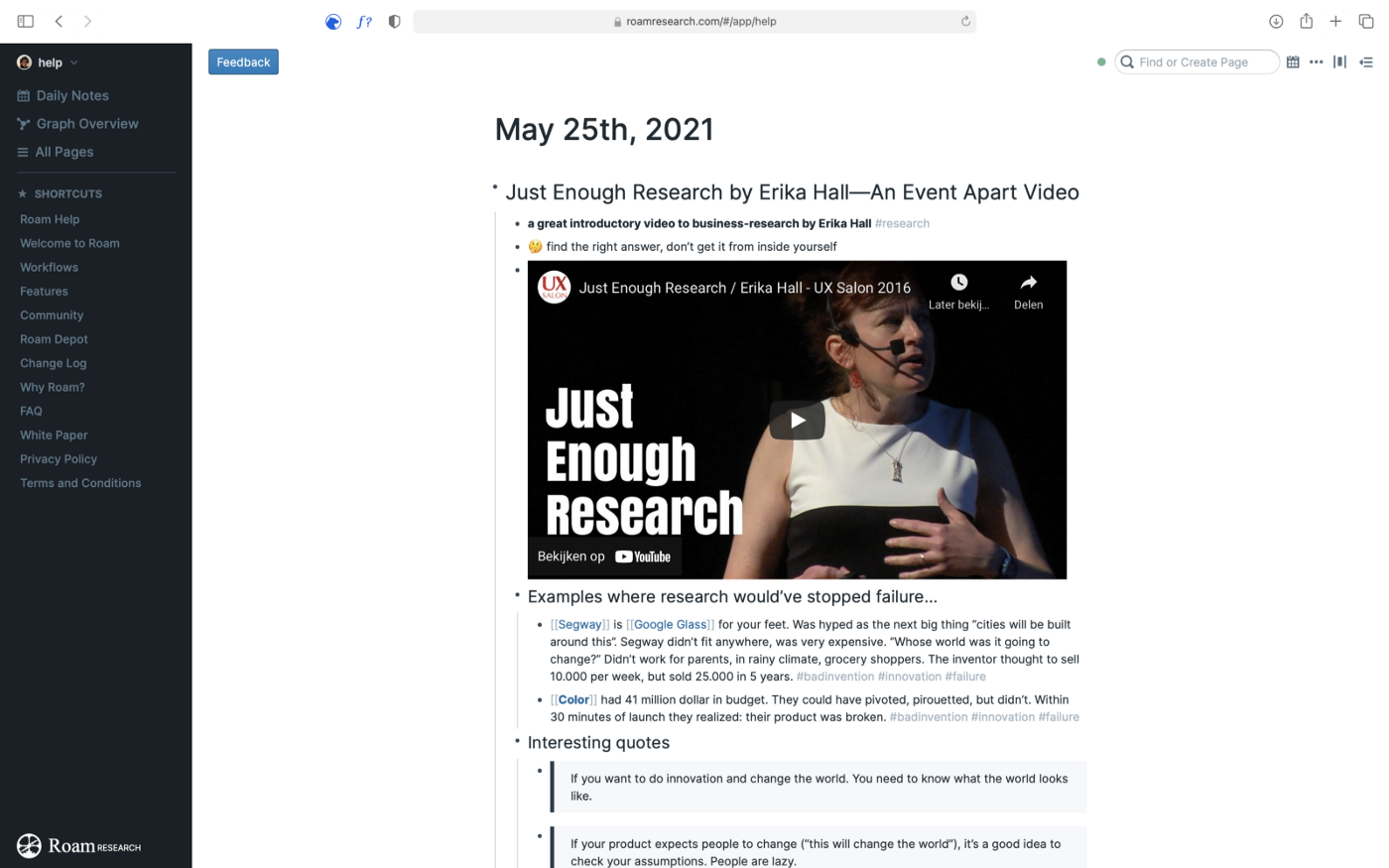Click the Safari address bar
Viewport: 1389px width, 868px height.
tap(694, 21)
